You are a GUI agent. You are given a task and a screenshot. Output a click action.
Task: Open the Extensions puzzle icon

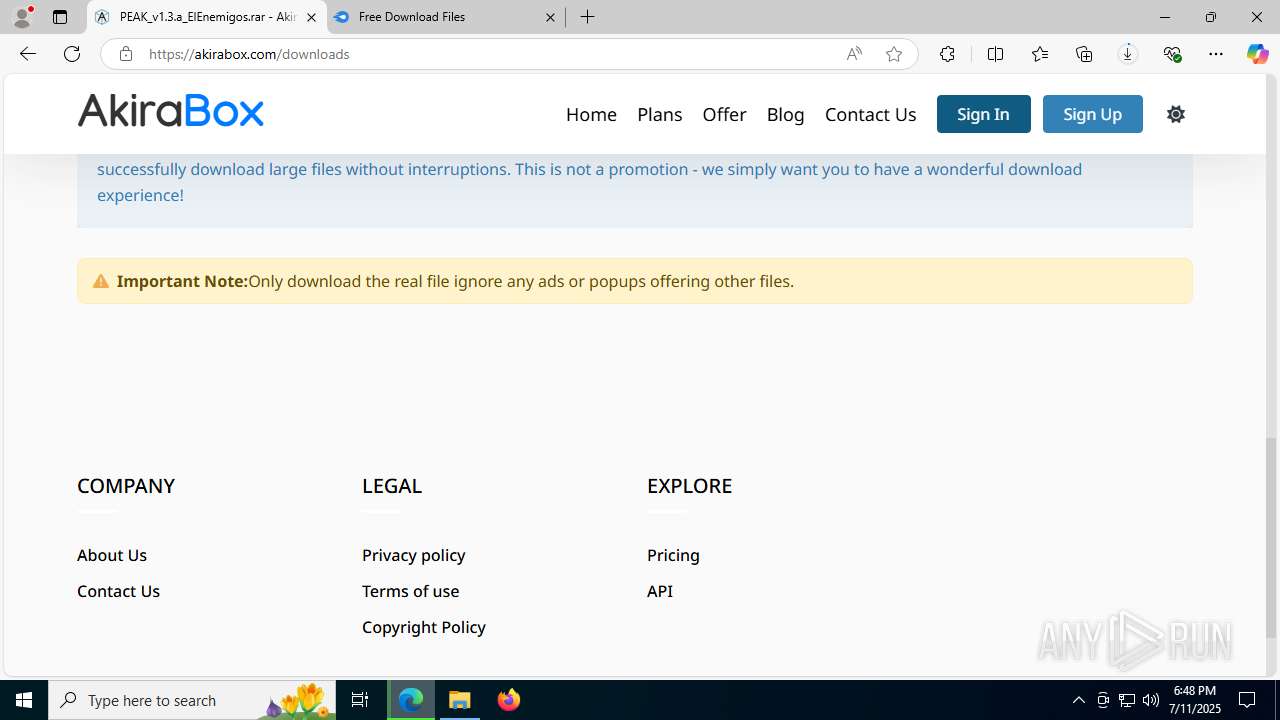[947, 54]
